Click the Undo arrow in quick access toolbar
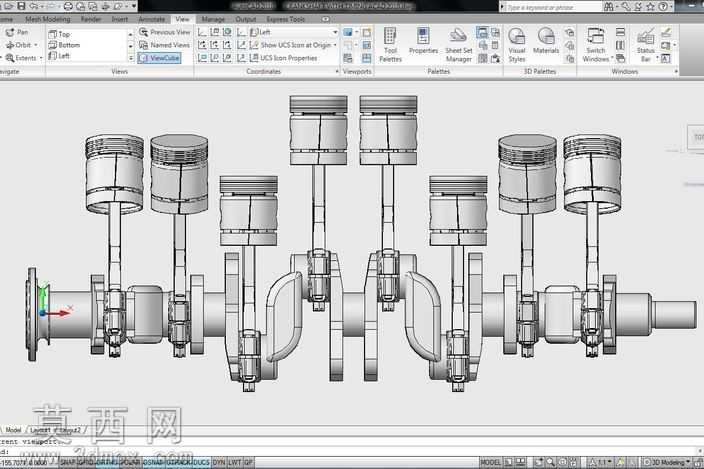This screenshot has height=469, width=704. point(33,6)
